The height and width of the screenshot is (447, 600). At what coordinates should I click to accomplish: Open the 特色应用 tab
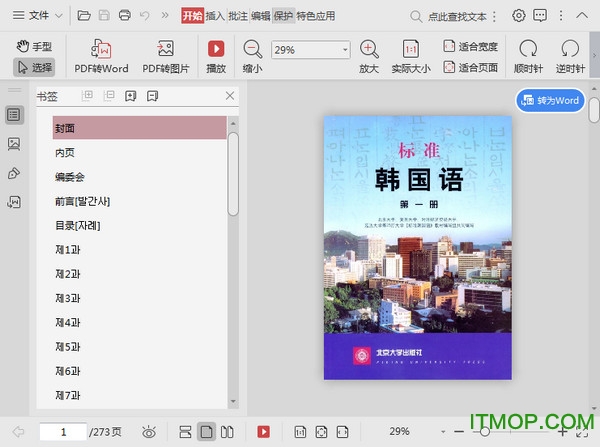[x=316, y=16]
